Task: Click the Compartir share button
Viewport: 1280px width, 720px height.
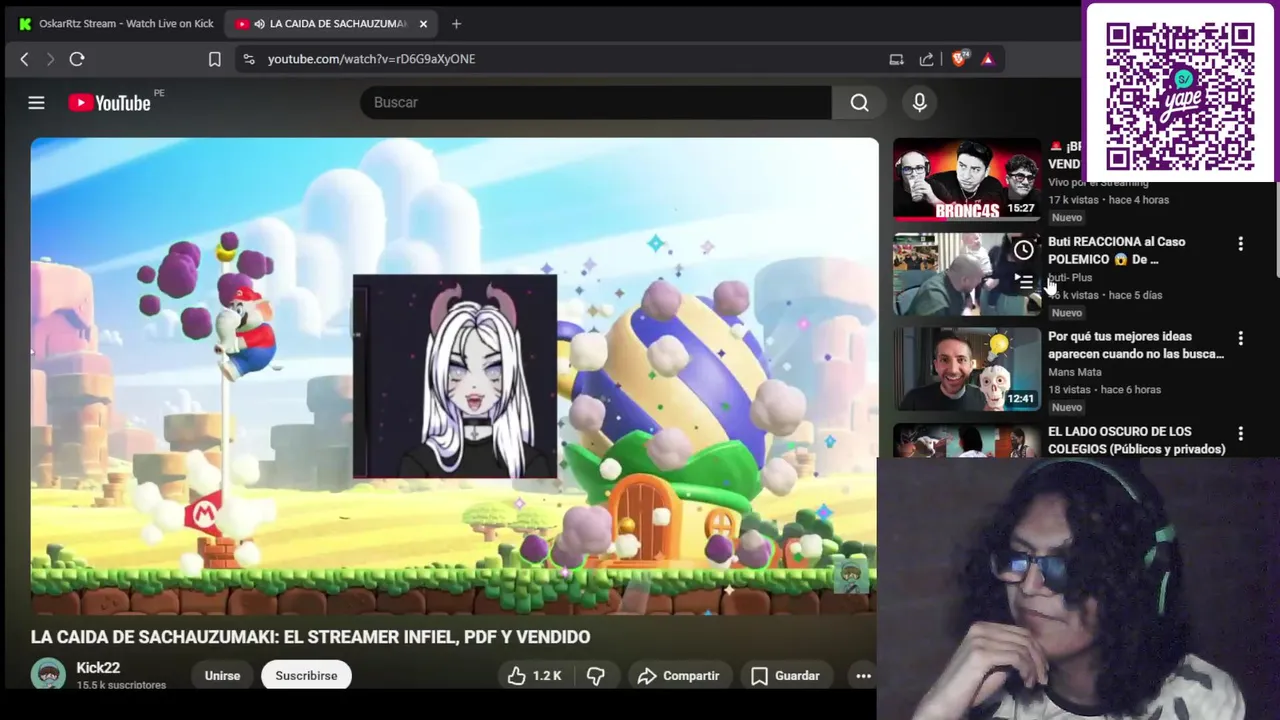Action: [x=679, y=676]
